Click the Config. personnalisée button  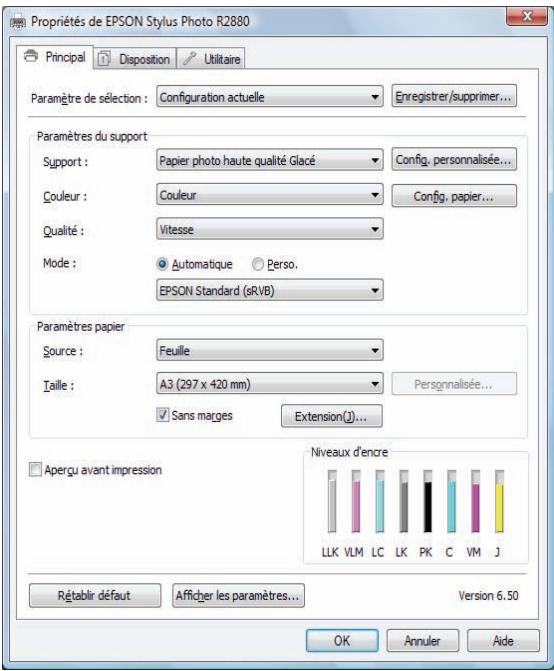click(454, 160)
